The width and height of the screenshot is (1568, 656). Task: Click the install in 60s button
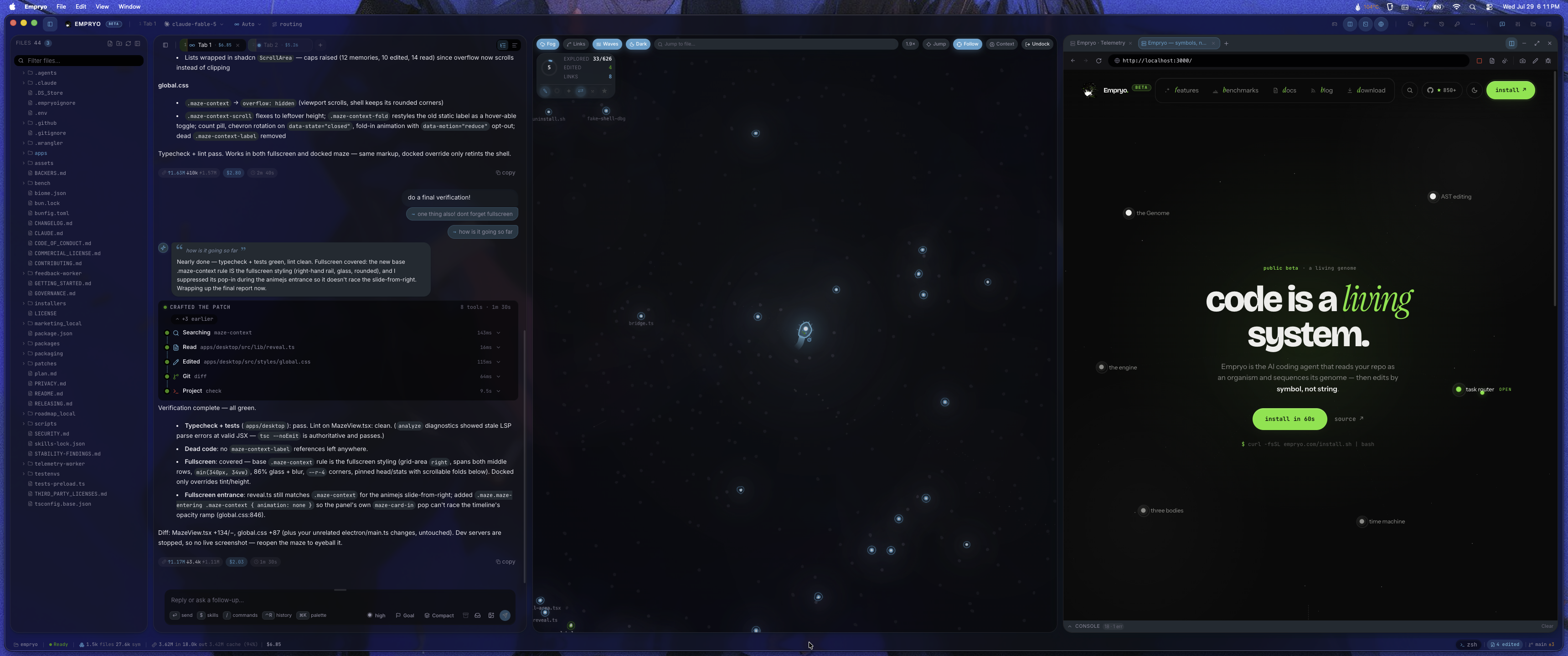click(x=1289, y=419)
